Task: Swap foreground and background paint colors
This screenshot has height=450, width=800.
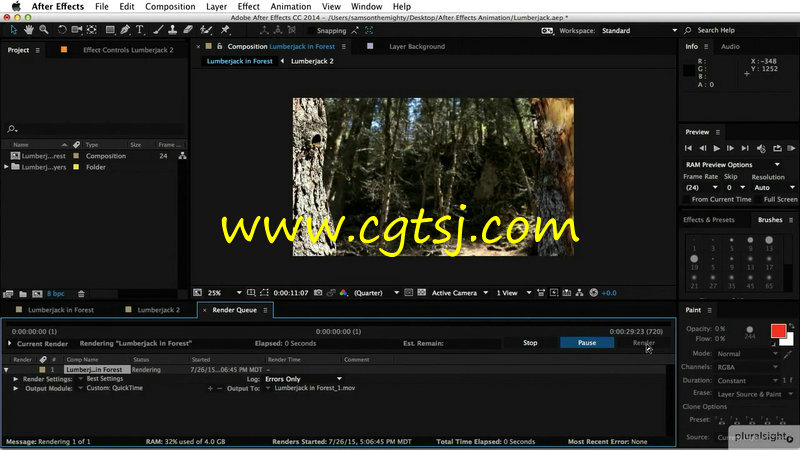Action: click(x=791, y=326)
